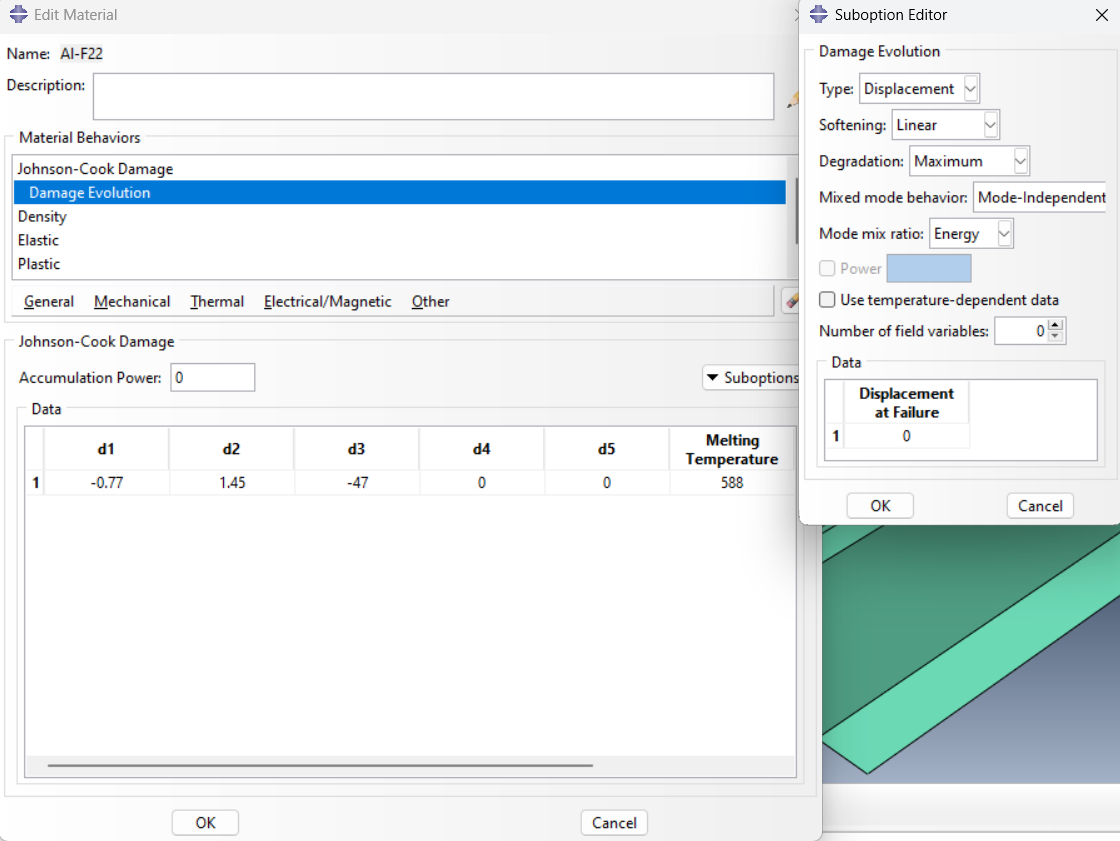This screenshot has width=1120, height=841.
Task: Open the Mechanical material menu
Action: [132, 302]
